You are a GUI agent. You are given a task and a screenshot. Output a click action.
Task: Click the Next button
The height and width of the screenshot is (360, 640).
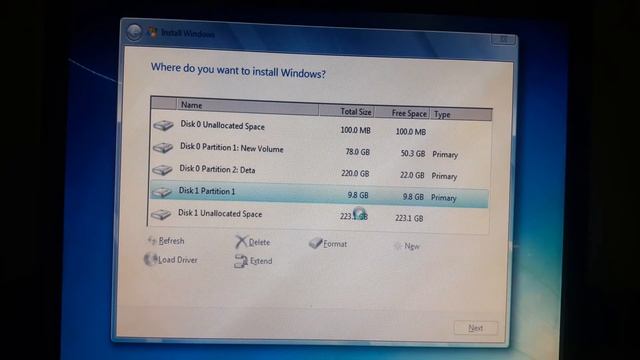point(476,328)
